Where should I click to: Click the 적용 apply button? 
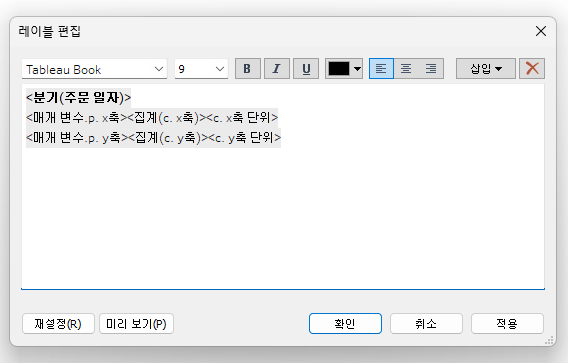(x=507, y=324)
